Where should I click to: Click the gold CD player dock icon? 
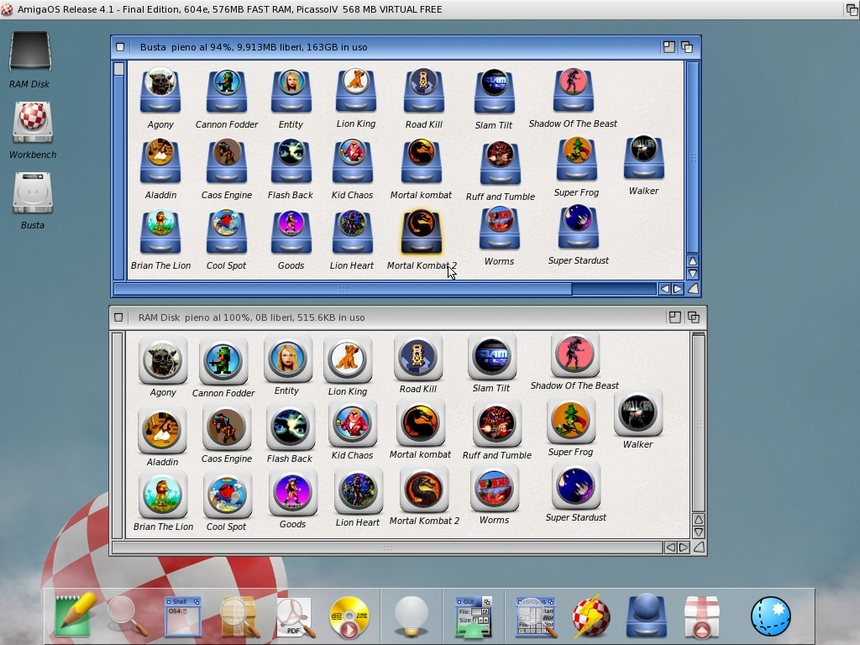click(x=349, y=617)
